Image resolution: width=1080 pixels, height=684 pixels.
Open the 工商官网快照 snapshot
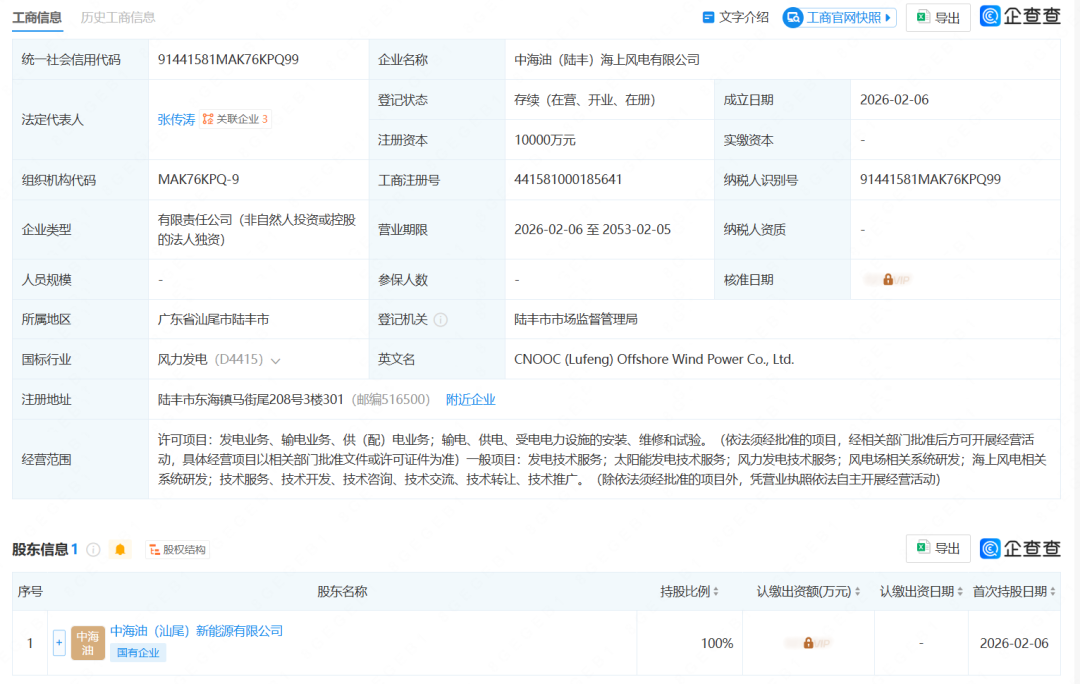click(838, 18)
